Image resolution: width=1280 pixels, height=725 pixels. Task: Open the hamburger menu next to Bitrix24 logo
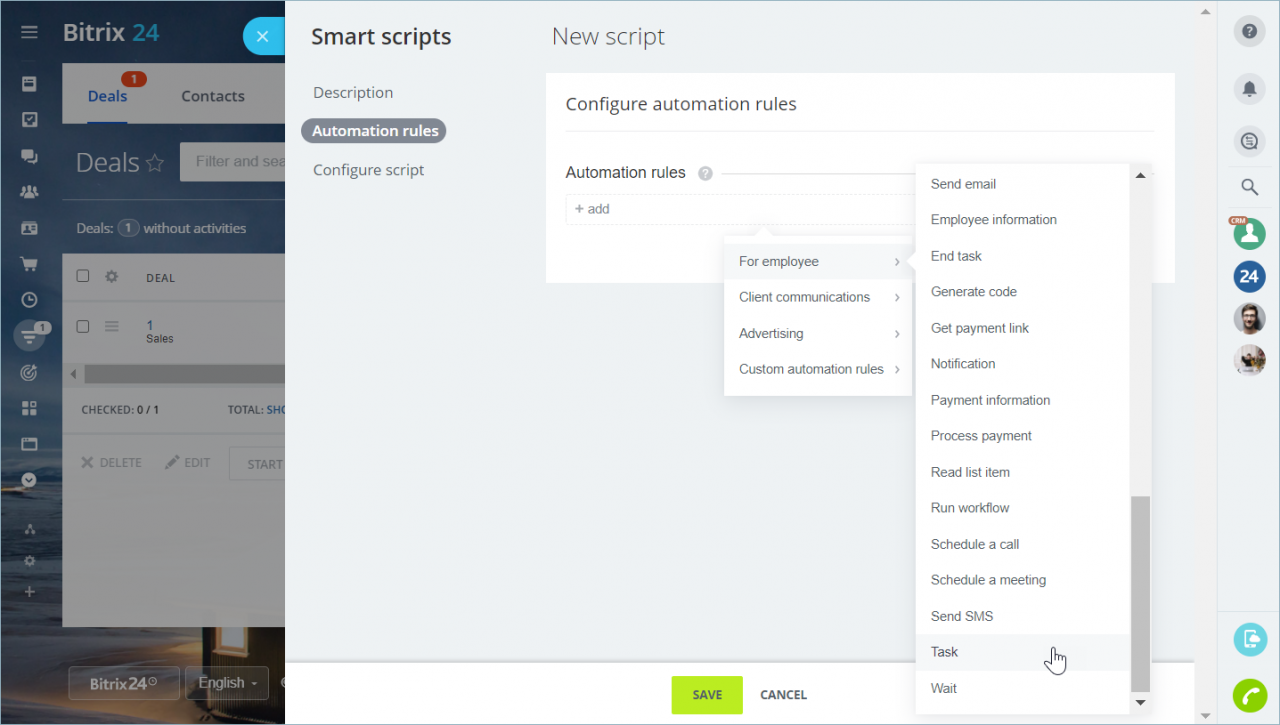pyautogui.click(x=29, y=32)
